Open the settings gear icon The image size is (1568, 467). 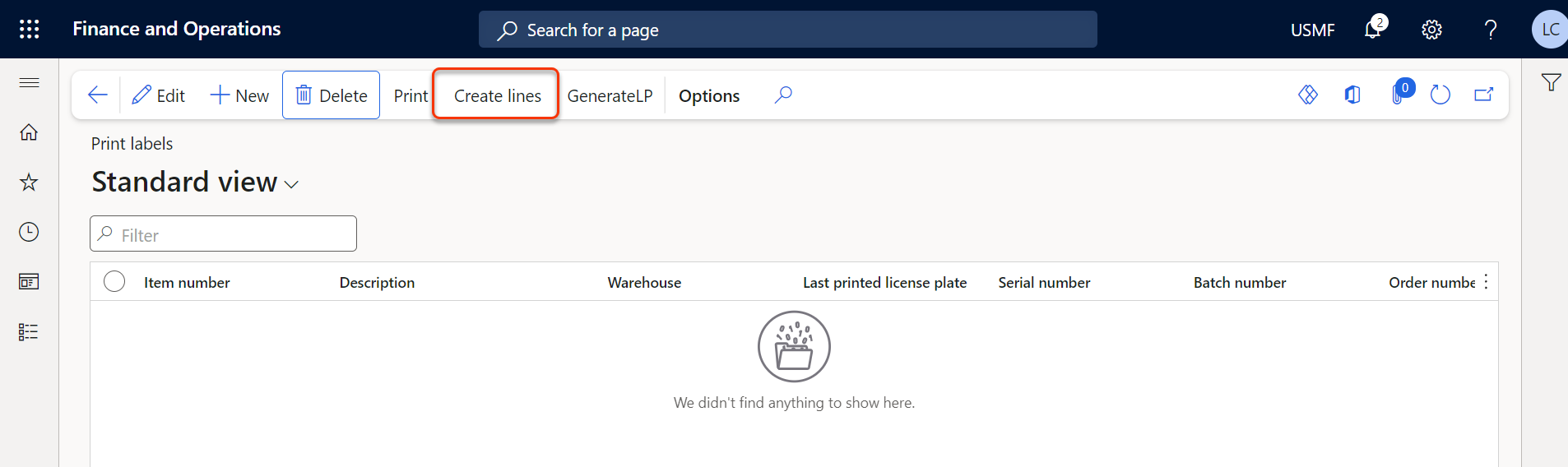click(1431, 30)
